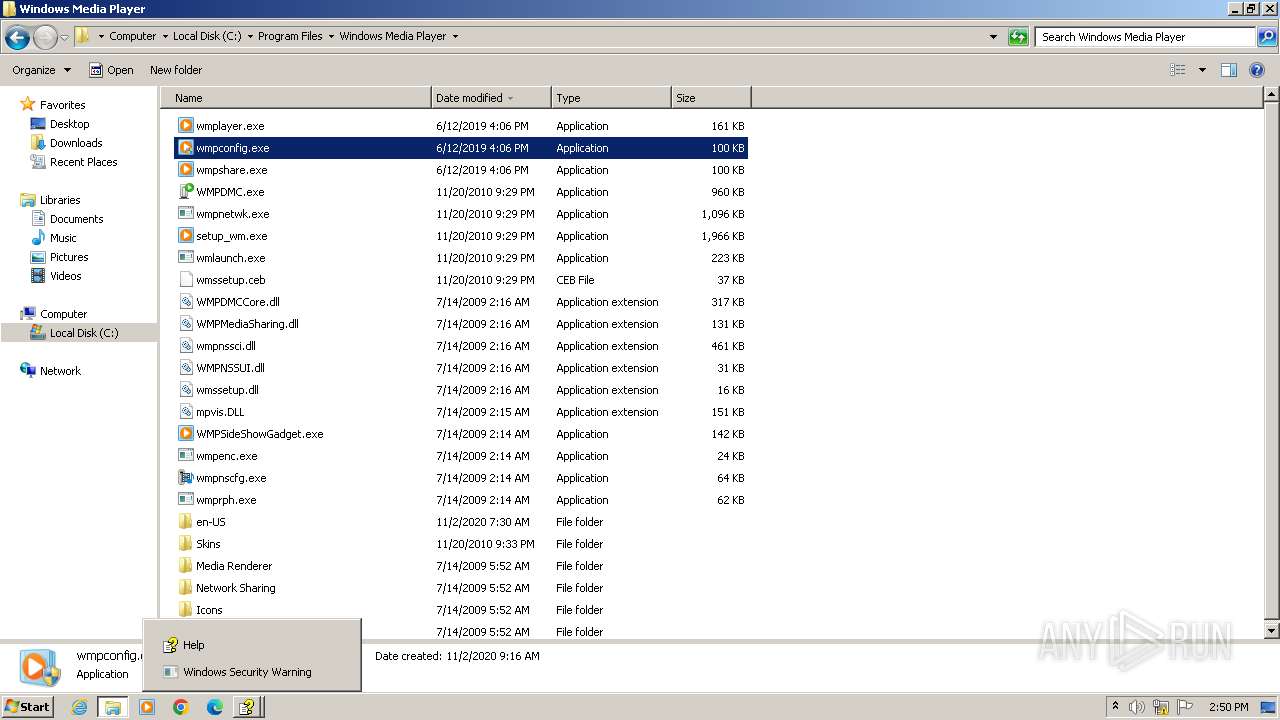Image resolution: width=1280 pixels, height=720 pixels.
Task: Toggle the preview pane icon
Action: click(1229, 70)
